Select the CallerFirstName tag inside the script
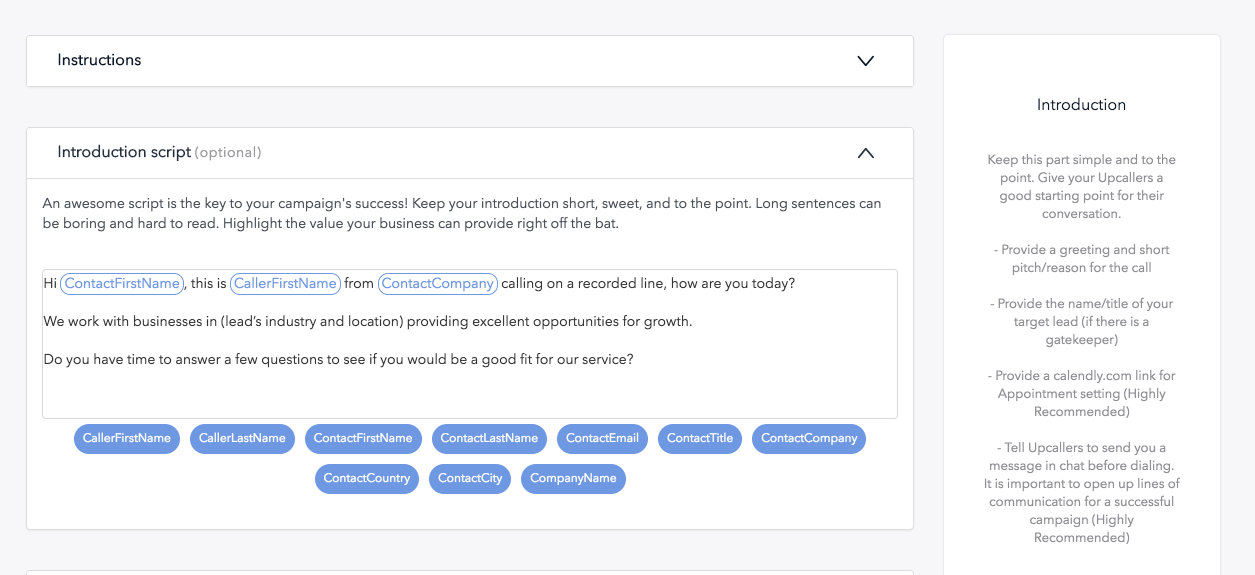The height and width of the screenshot is (575, 1255). (285, 284)
